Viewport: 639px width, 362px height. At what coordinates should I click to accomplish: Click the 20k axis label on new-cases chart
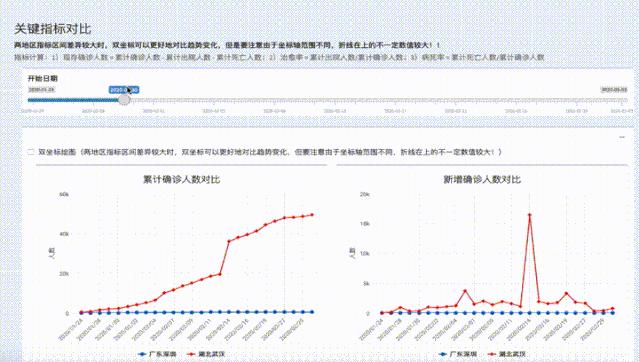(364, 194)
